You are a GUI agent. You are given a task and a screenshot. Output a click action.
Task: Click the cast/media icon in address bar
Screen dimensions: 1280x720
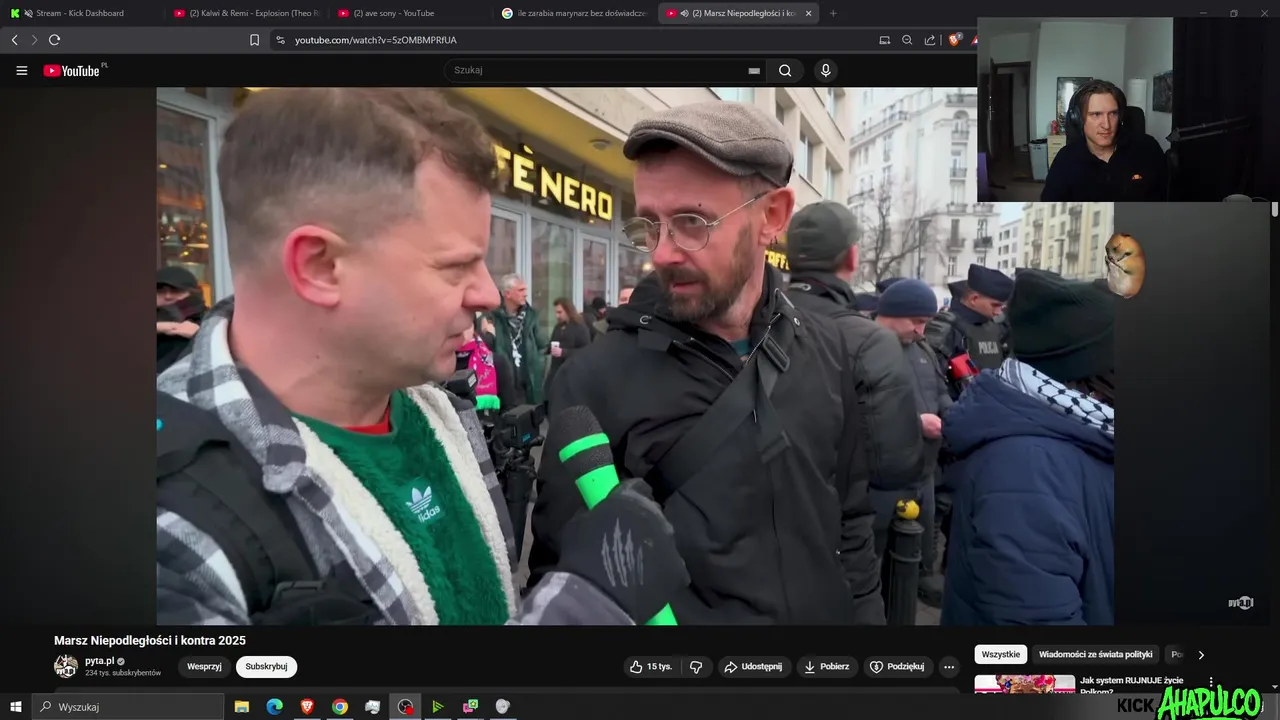pyautogui.click(x=884, y=40)
